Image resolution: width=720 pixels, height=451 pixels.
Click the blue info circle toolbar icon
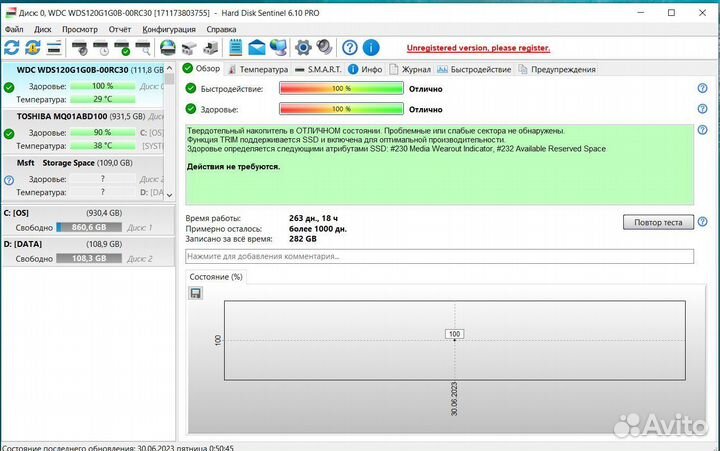tap(371, 48)
